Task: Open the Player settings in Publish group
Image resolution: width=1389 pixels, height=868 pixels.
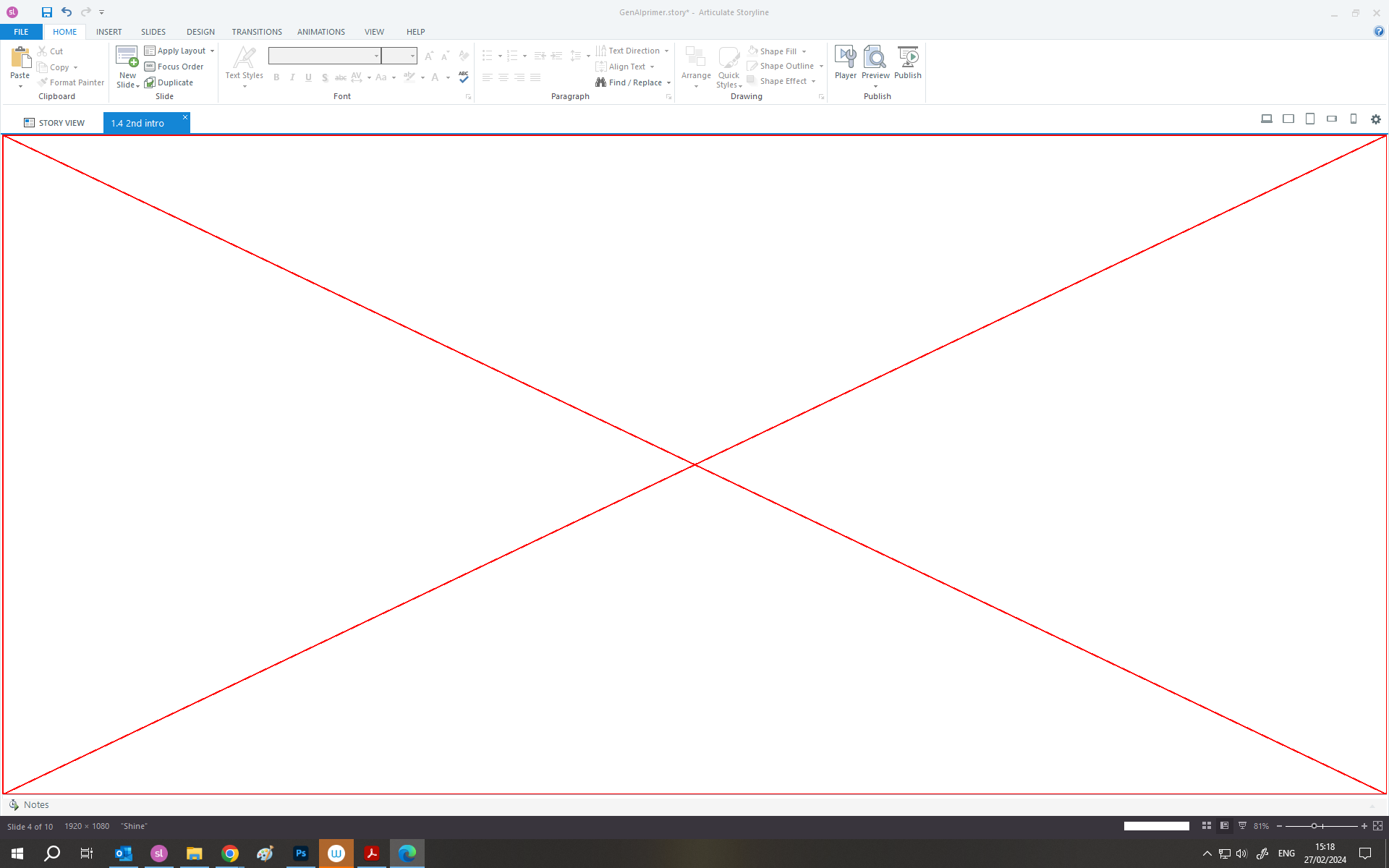Action: 845,65
